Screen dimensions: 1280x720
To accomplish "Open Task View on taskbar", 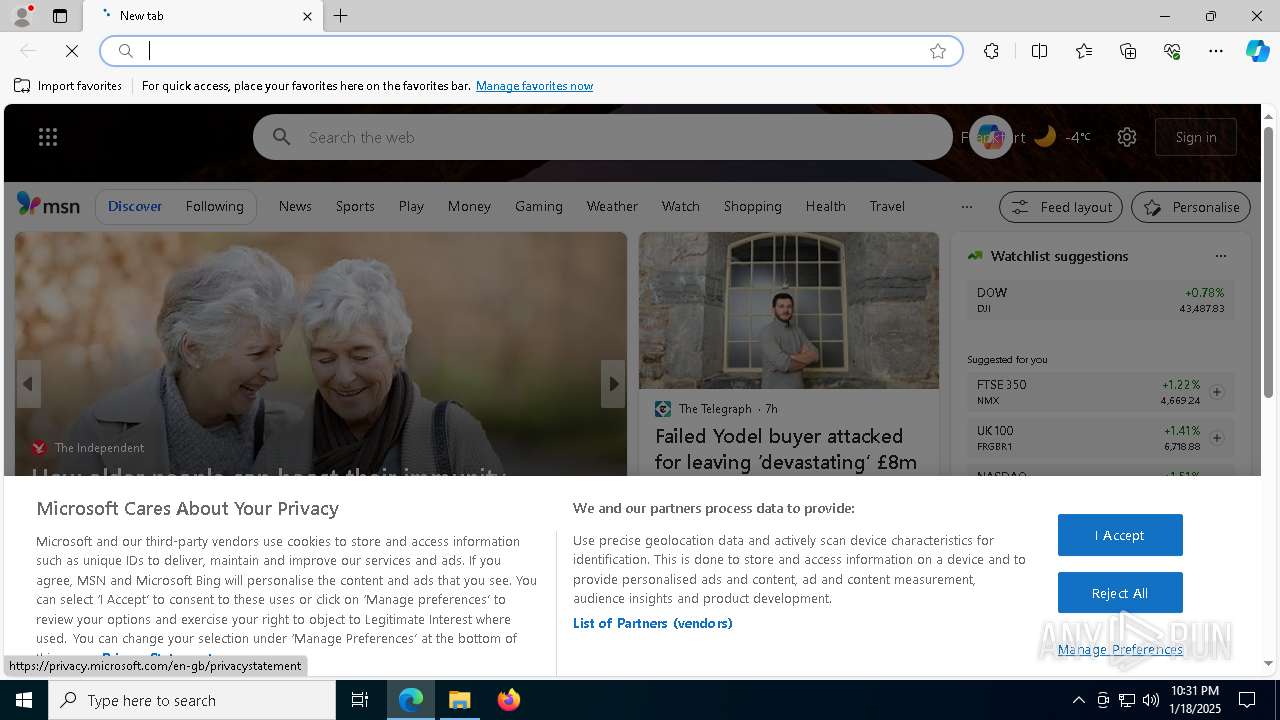I will [360, 700].
